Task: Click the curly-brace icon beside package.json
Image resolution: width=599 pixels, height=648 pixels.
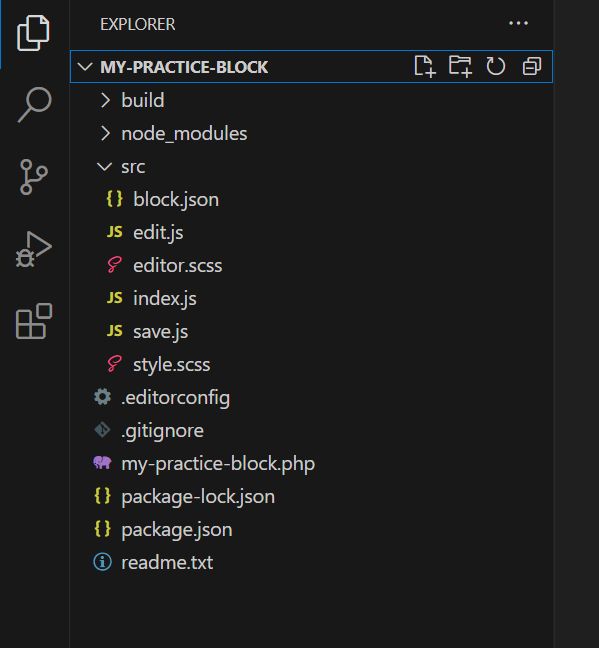Action: click(x=103, y=529)
